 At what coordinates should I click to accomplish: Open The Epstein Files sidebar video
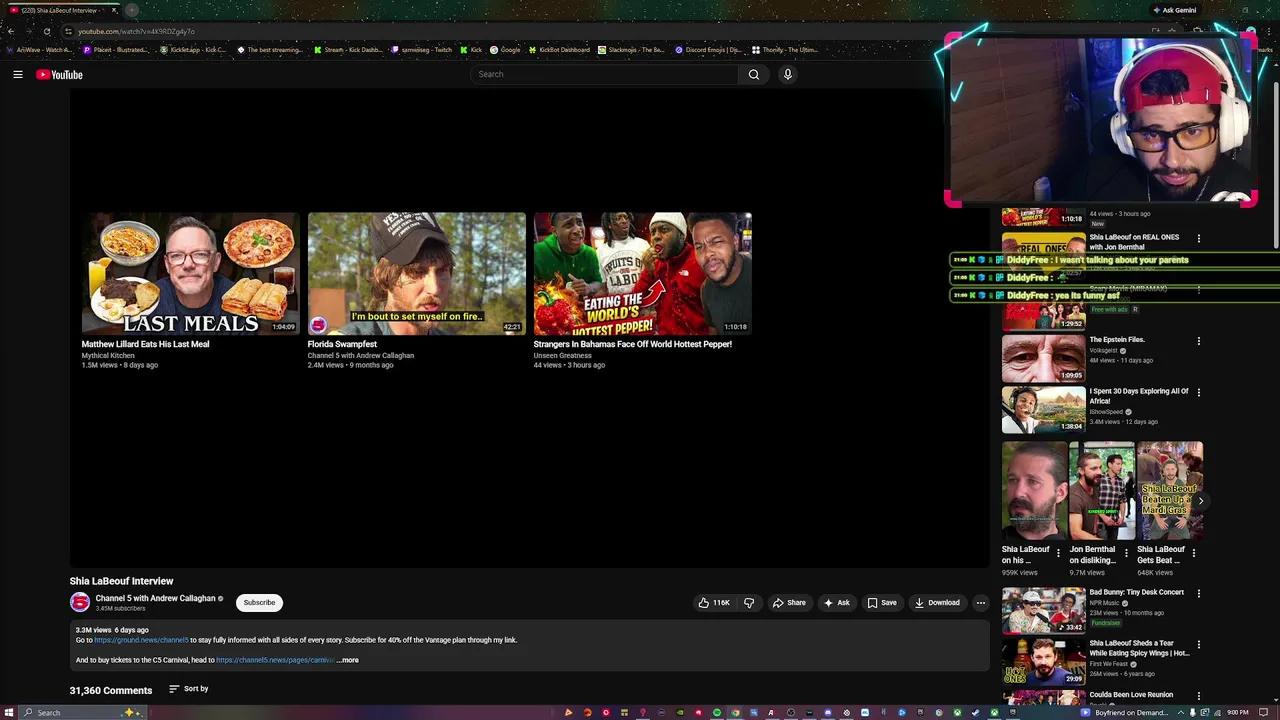(x=1043, y=358)
